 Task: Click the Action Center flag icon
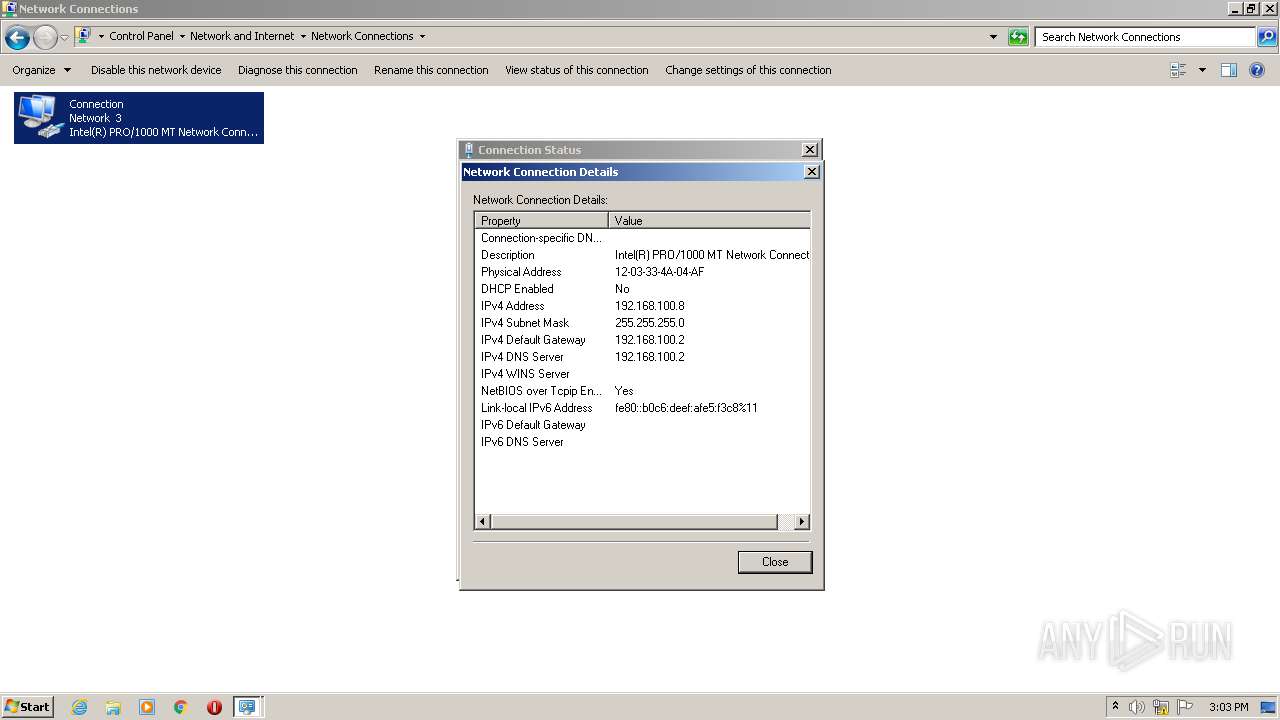tap(1185, 707)
